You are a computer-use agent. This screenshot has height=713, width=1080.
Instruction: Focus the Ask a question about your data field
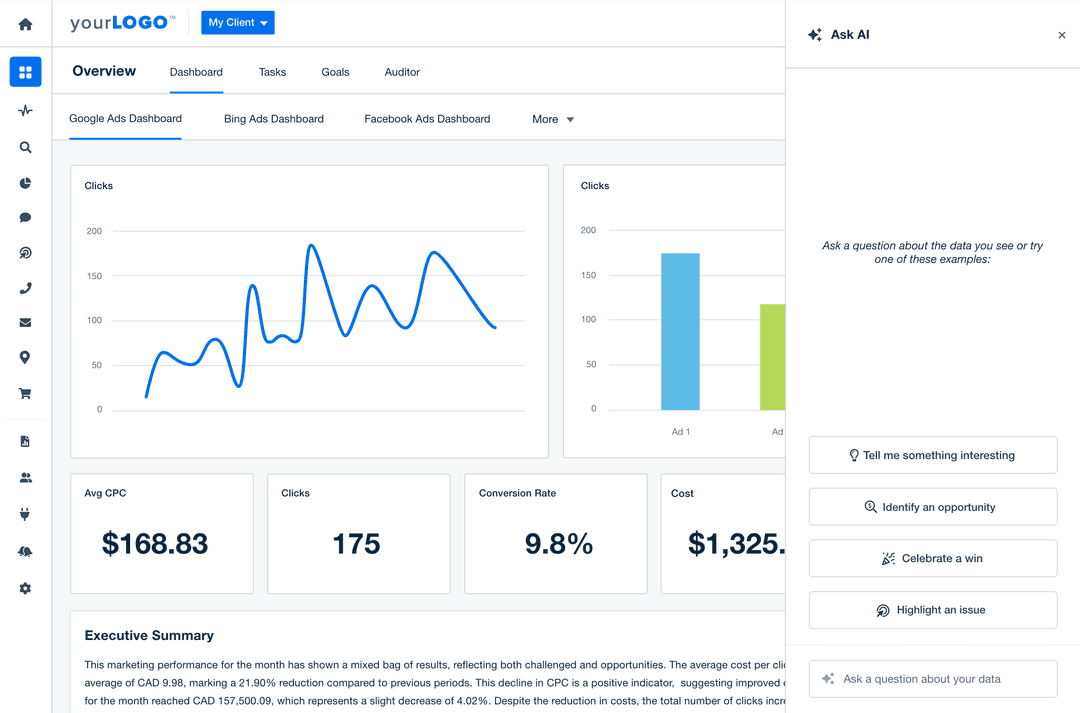point(933,679)
